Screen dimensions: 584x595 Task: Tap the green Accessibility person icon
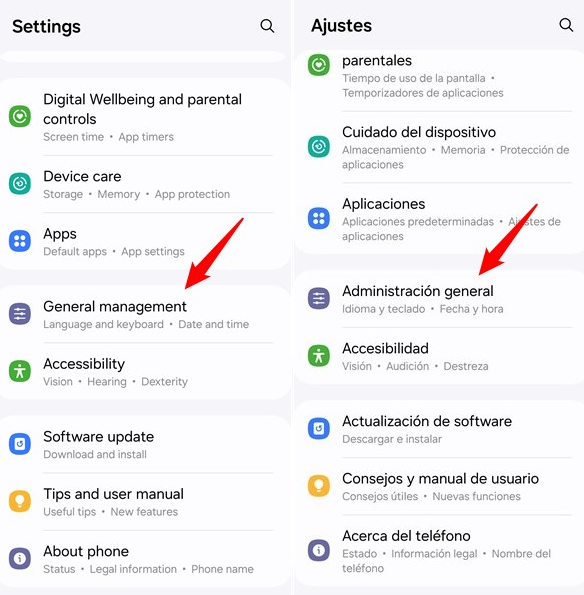[x=20, y=371]
